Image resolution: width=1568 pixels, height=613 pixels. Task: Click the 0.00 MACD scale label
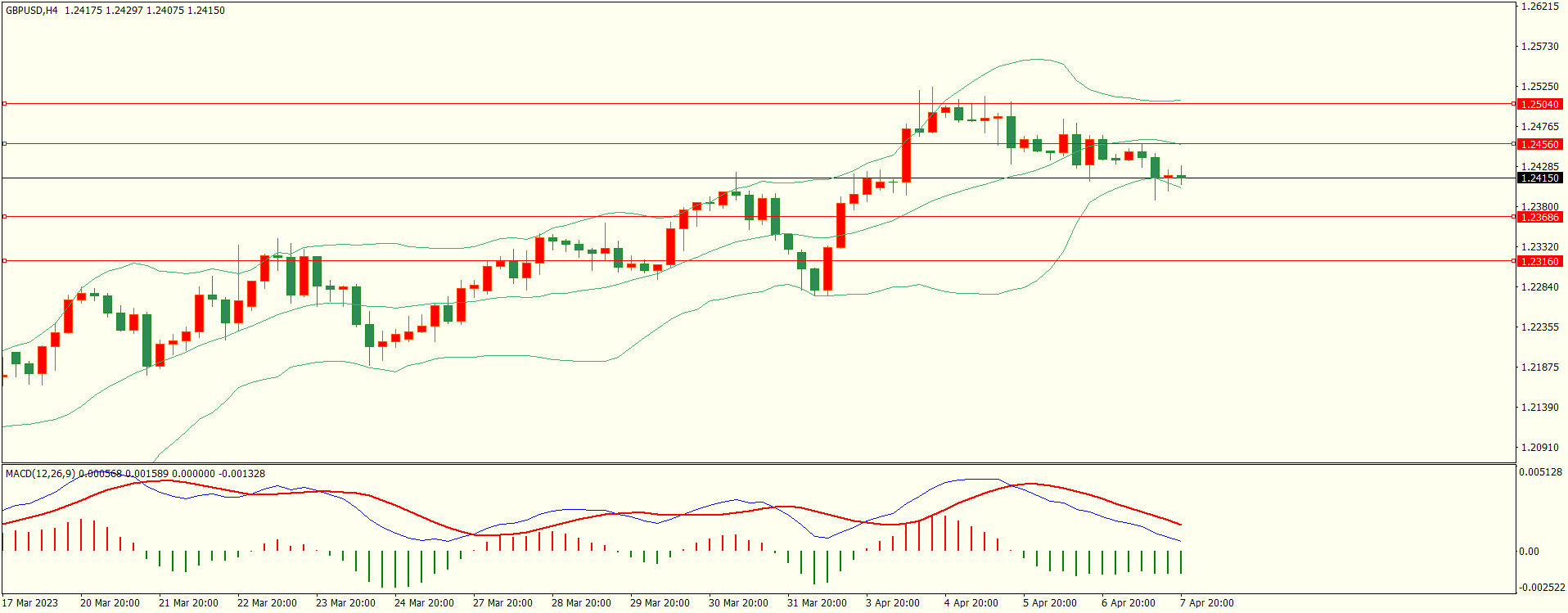click(1529, 552)
